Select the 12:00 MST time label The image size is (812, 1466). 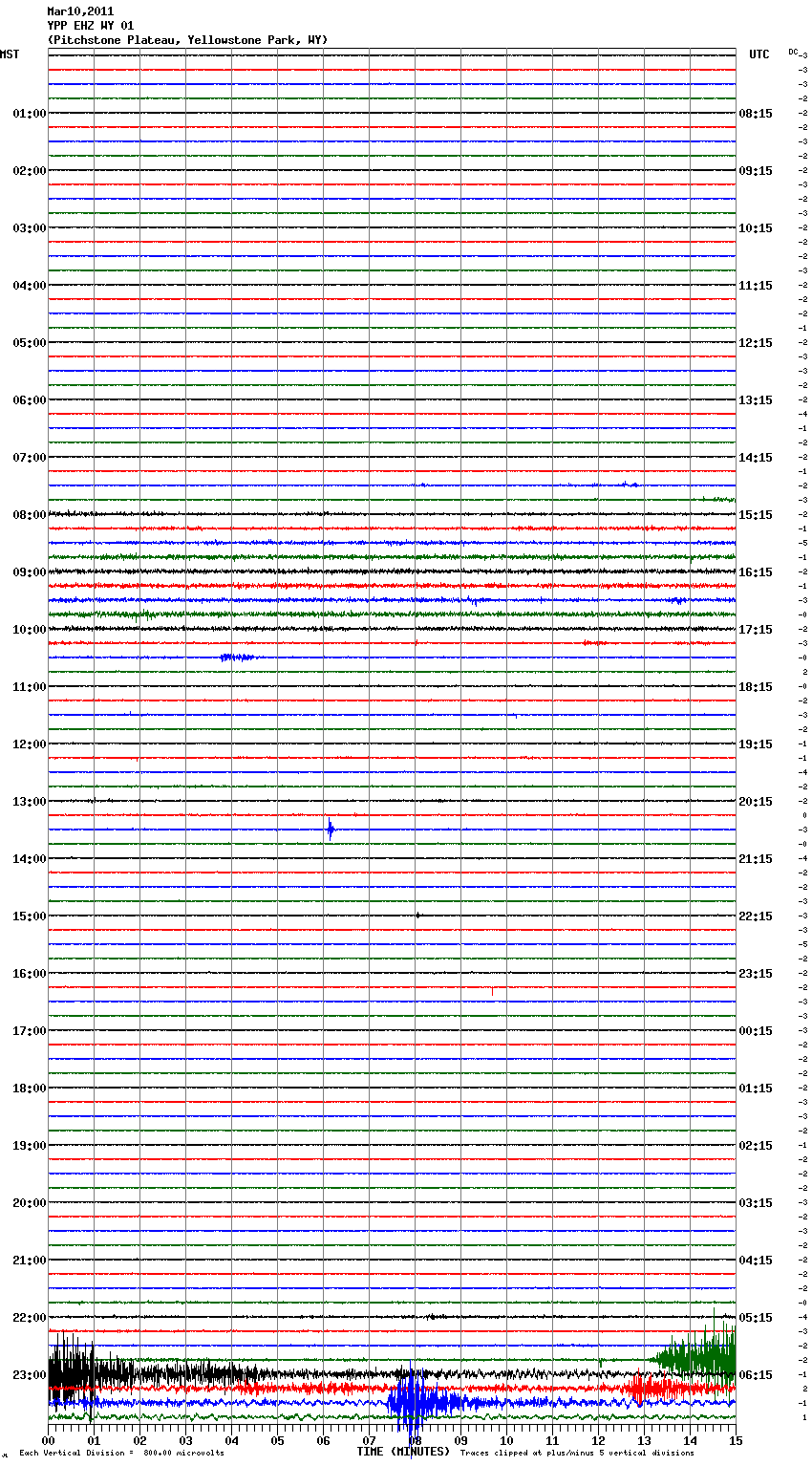[x=30, y=744]
